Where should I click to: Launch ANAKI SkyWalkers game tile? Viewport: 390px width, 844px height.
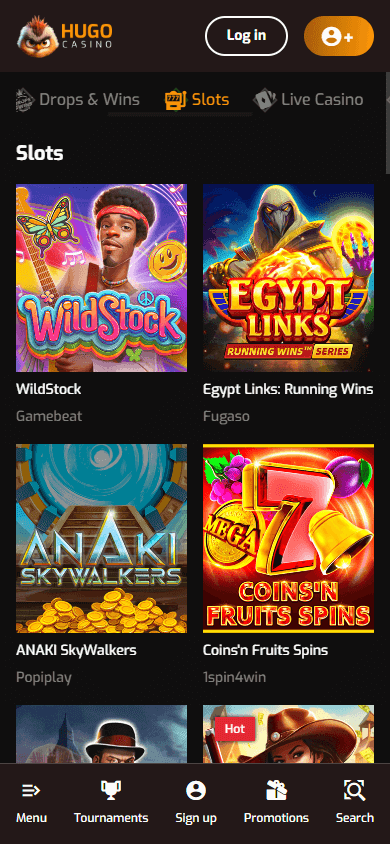tap(102, 538)
